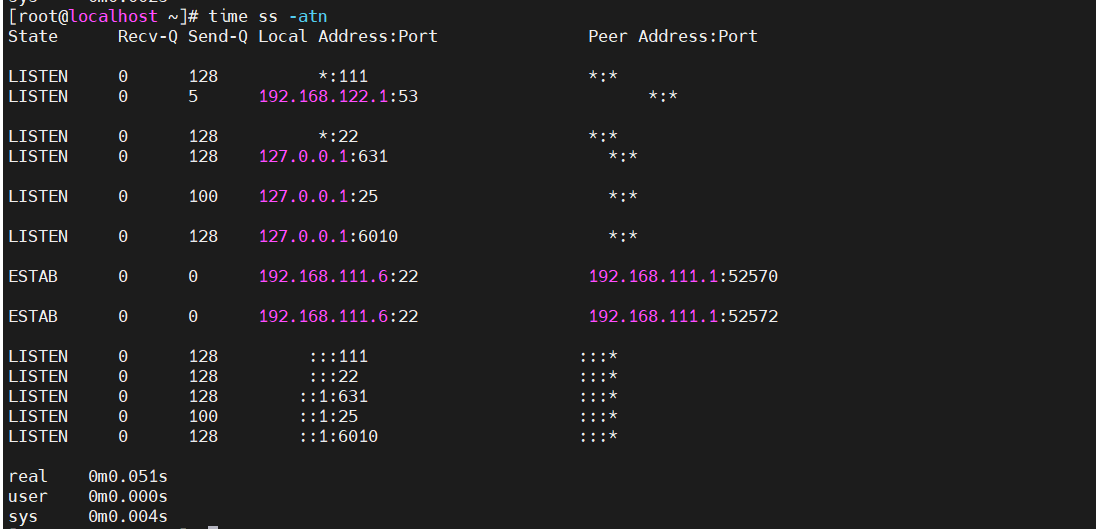
Task: Click peer address 192.168.111.1:52570
Action: (683, 276)
